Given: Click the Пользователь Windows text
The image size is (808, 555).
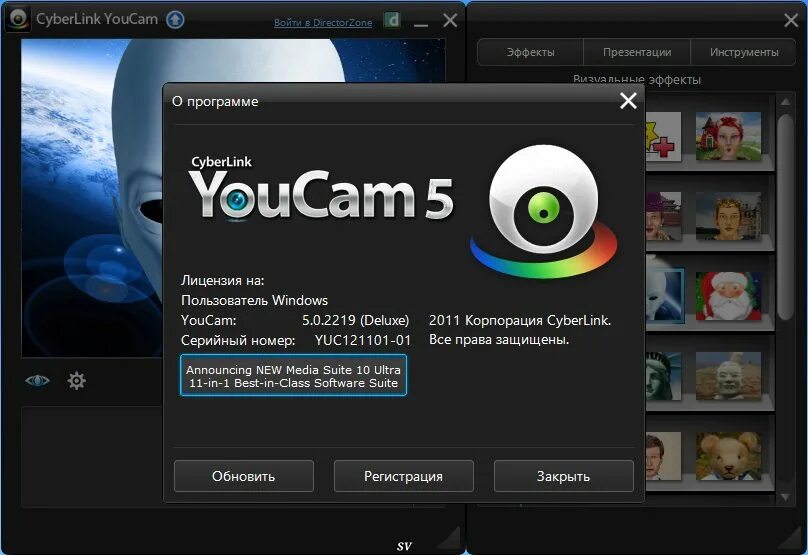Looking at the screenshot, I should click(255, 300).
